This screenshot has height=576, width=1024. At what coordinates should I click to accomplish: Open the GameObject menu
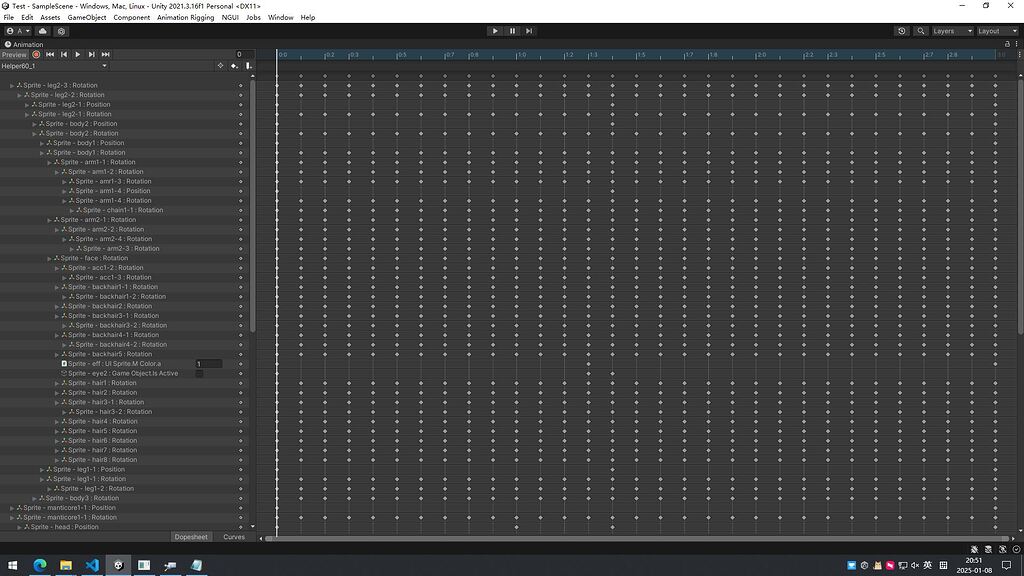(x=87, y=17)
